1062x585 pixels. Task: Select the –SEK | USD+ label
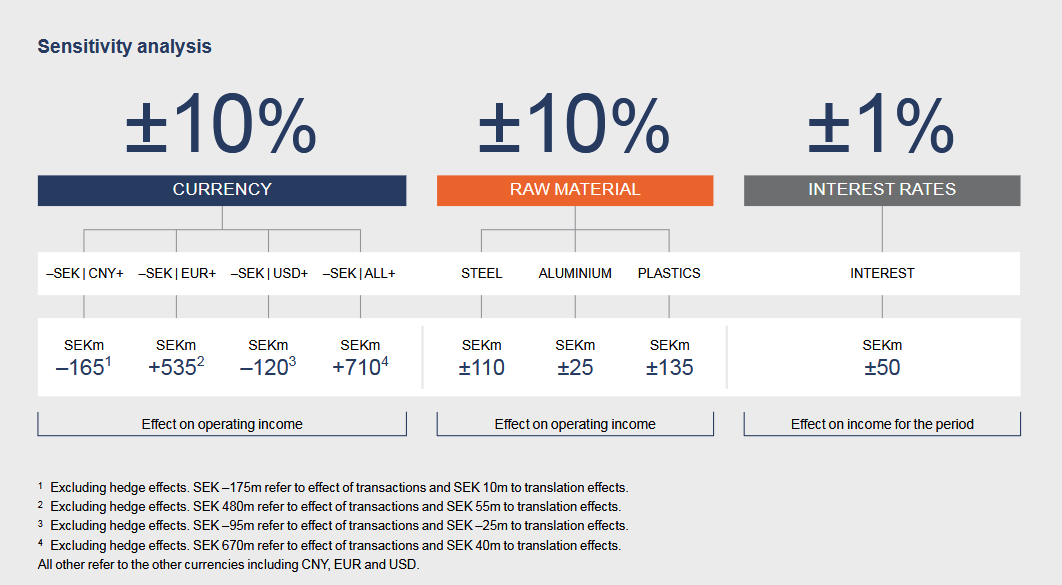click(x=269, y=273)
